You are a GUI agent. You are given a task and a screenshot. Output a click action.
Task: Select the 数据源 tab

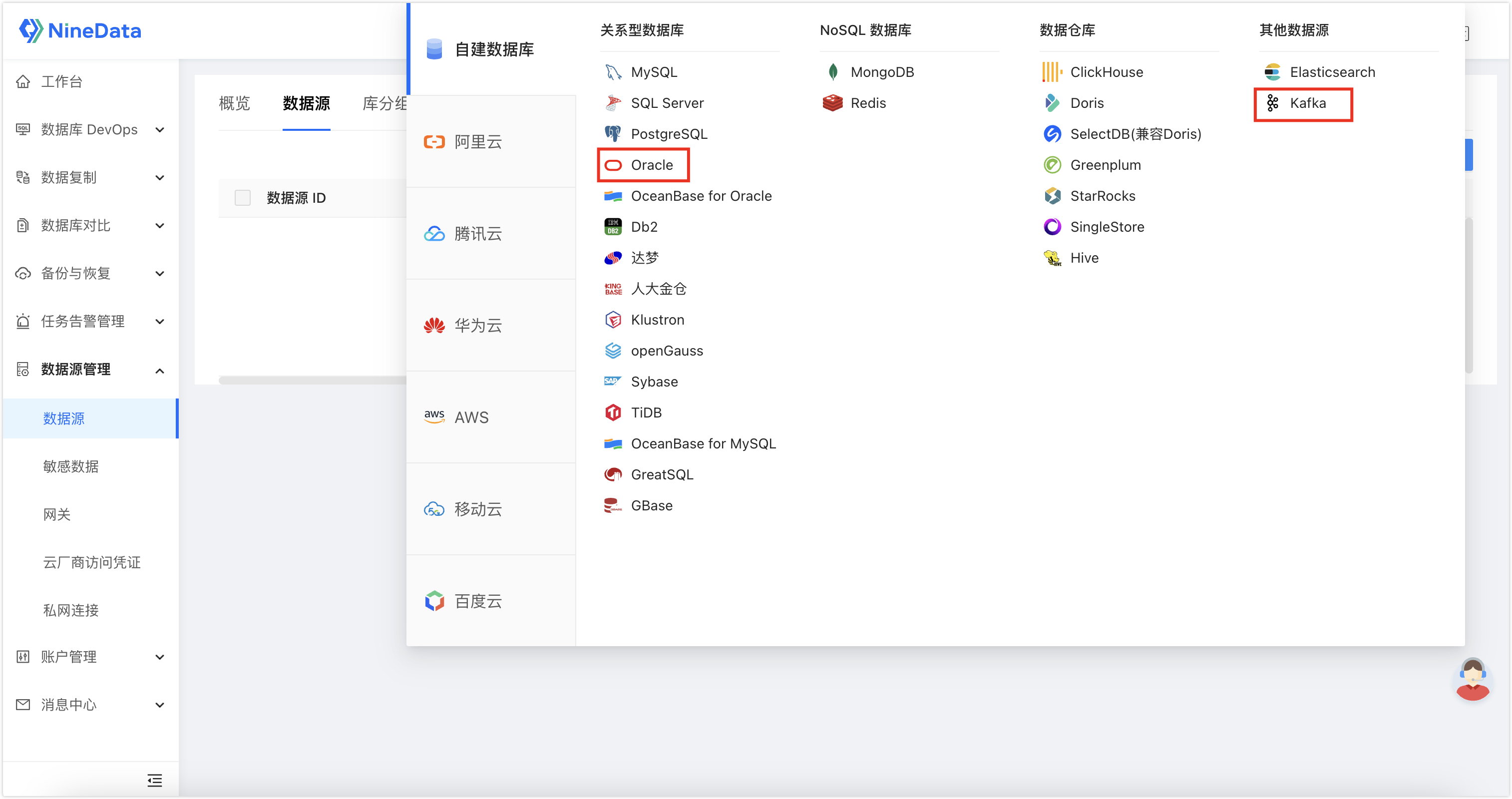(307, 104)
